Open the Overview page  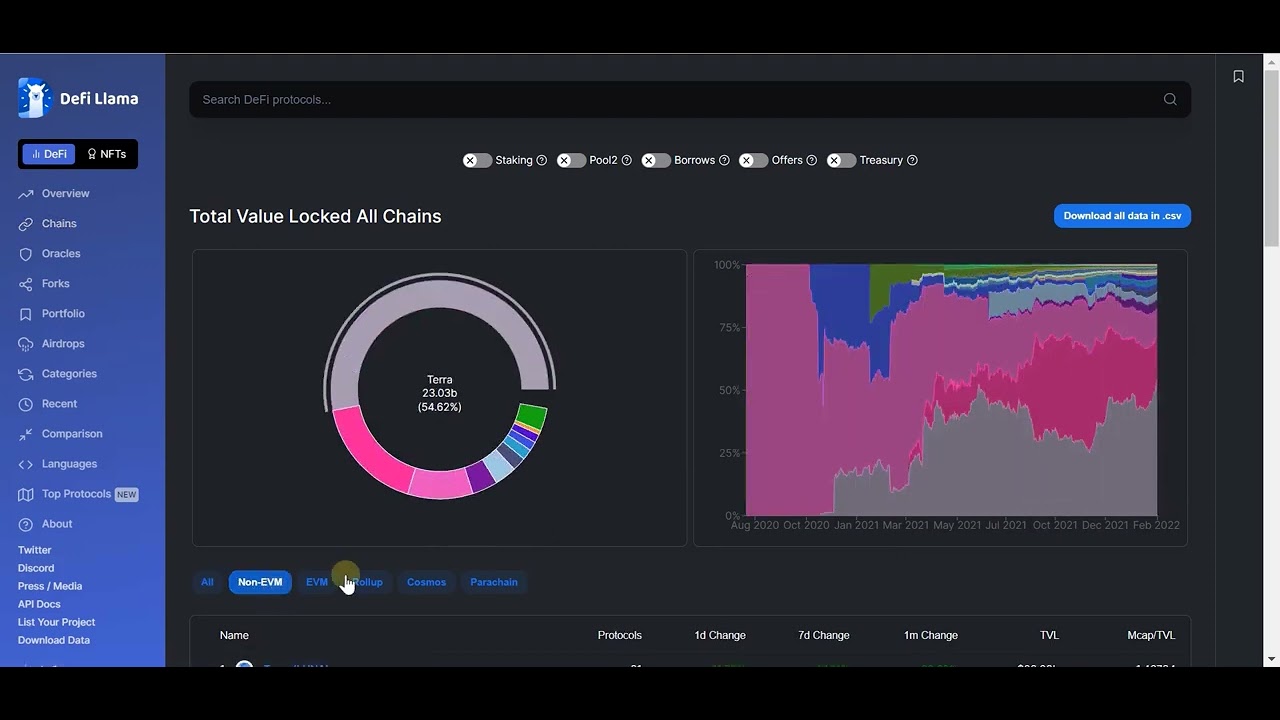66,194
